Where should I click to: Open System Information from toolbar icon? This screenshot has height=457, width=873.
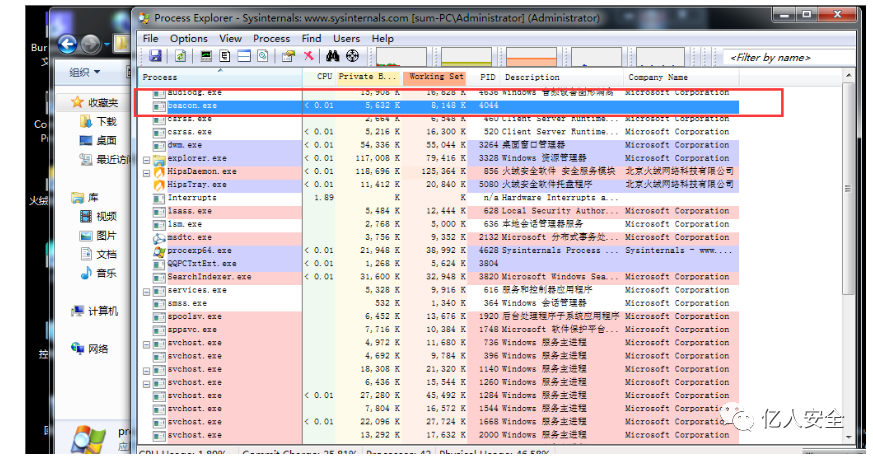coord(206,56)
